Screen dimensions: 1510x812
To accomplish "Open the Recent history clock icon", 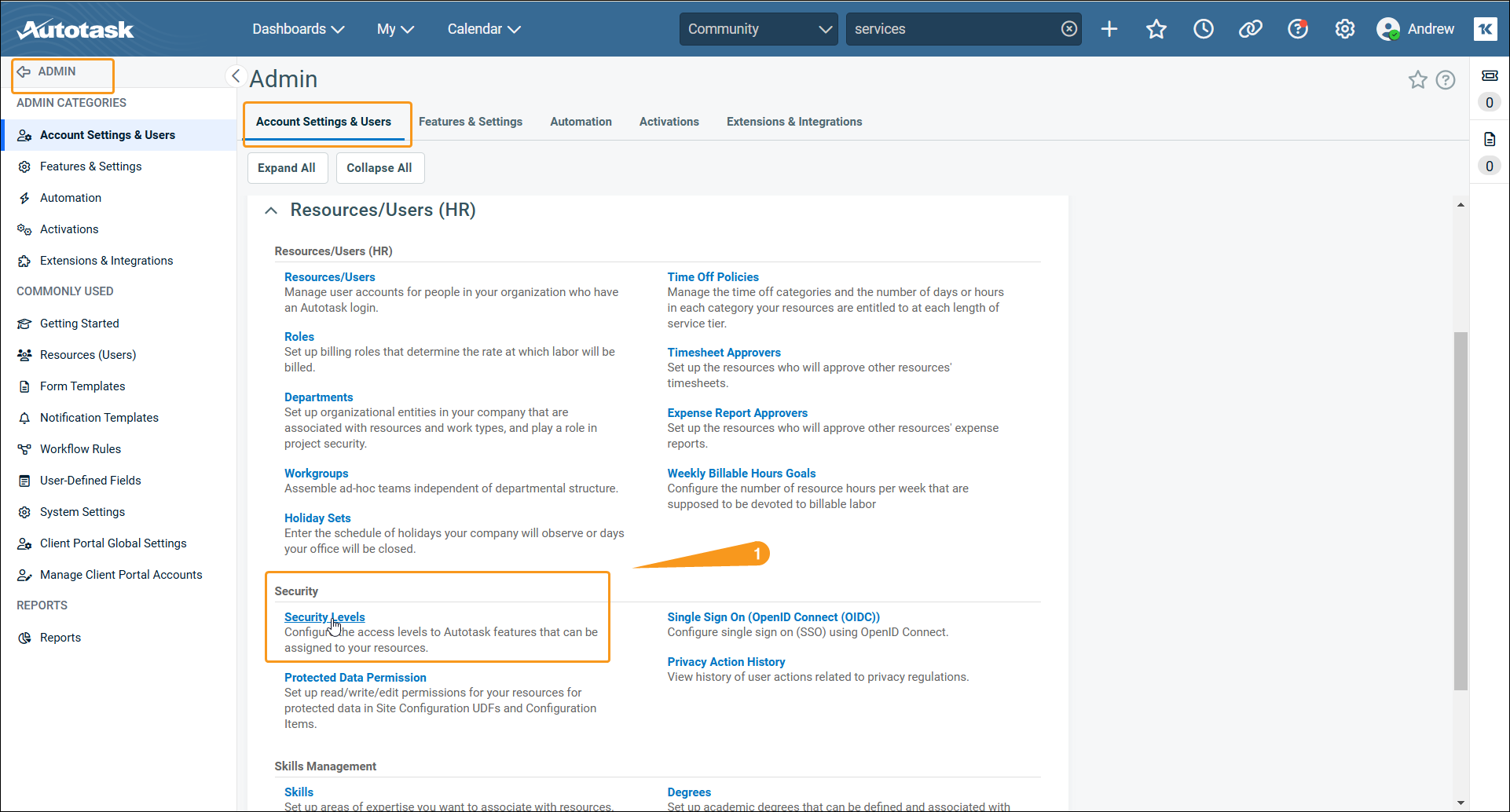I will (1203, 29).
